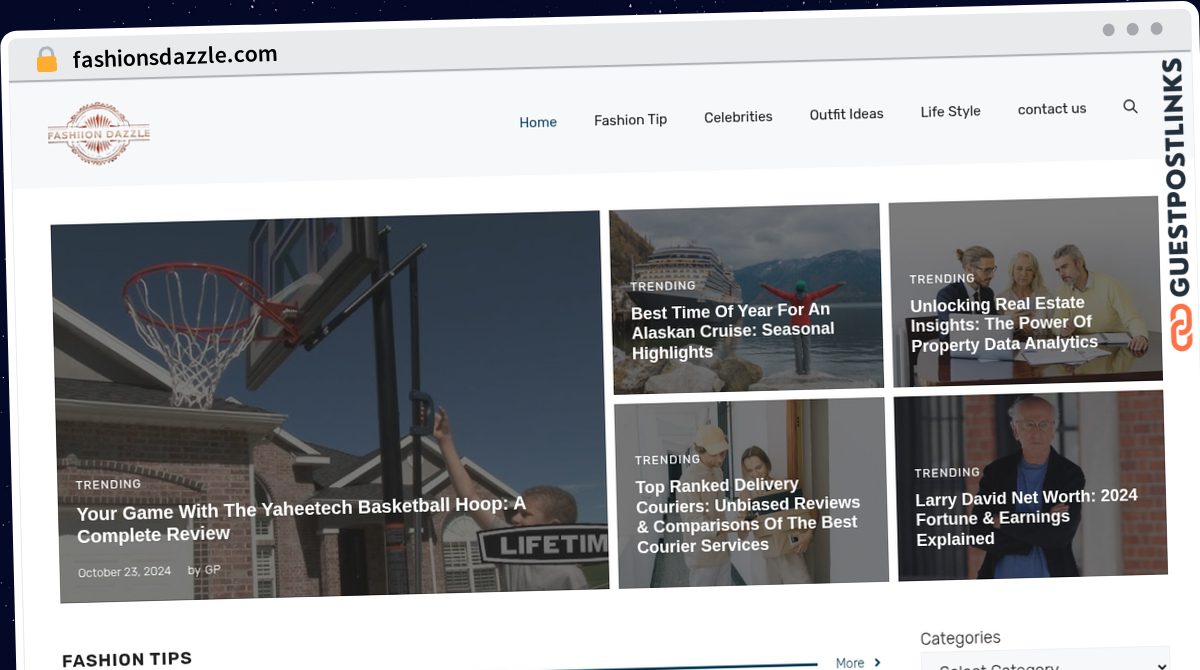Open the Celebrities menu item
Screen dimensions: 1200x670
[x=738, y=117]
